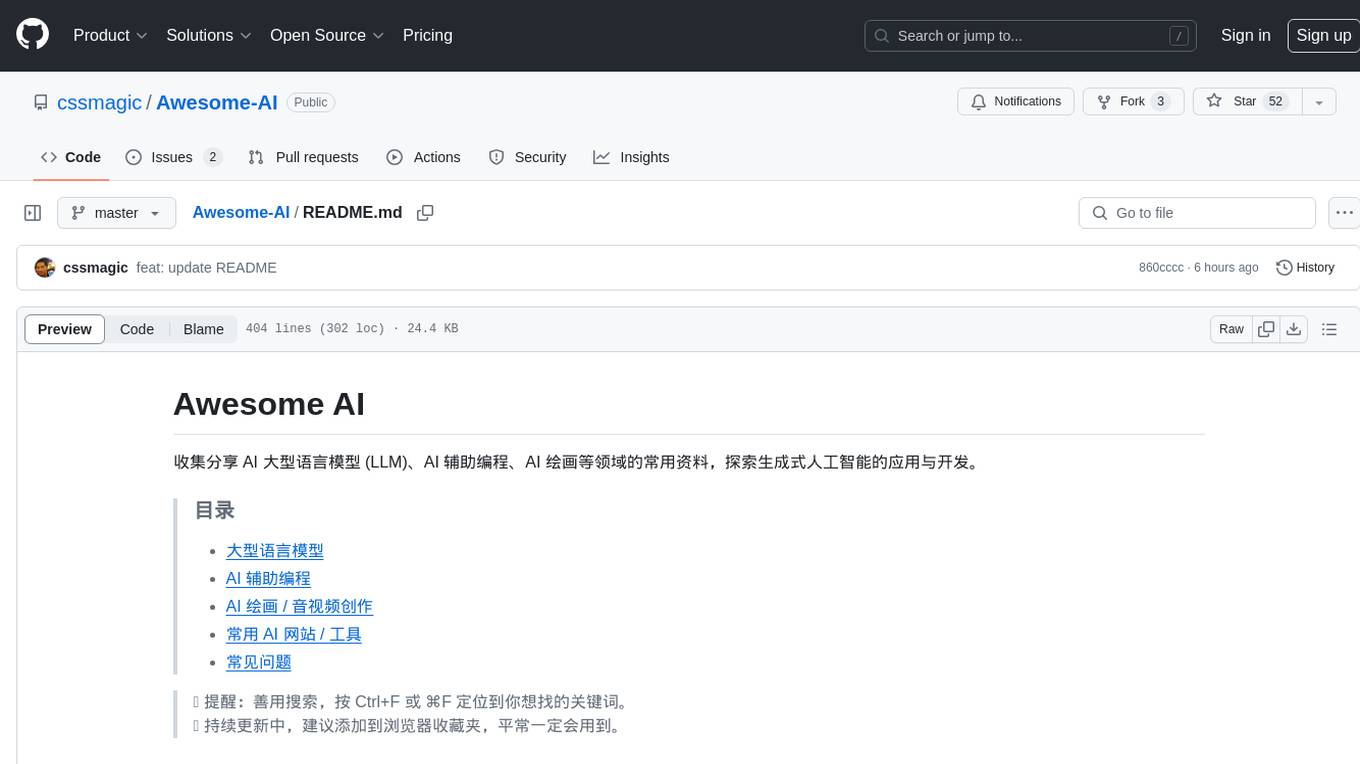Switch to the Insights tab

click(x=631, y=157)
